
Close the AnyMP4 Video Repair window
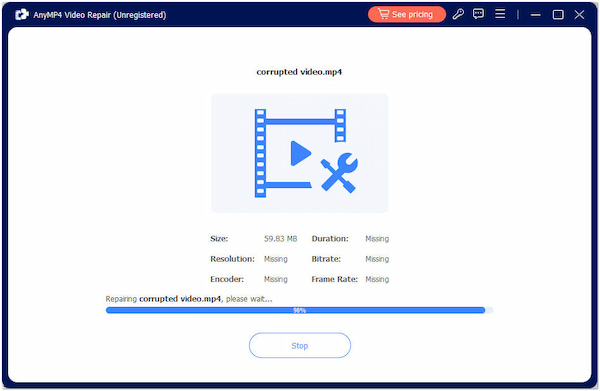(579, 15)
